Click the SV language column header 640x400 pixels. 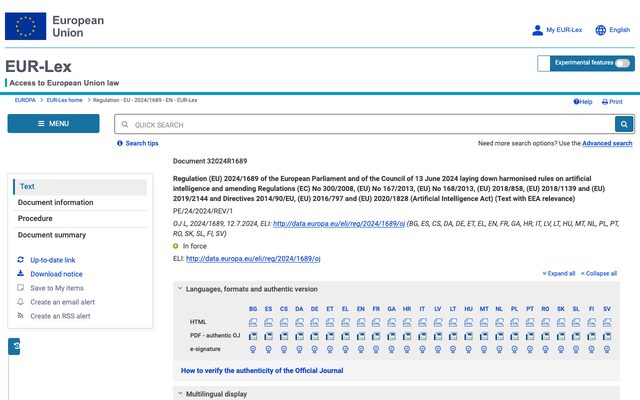(x=607, y=309)
